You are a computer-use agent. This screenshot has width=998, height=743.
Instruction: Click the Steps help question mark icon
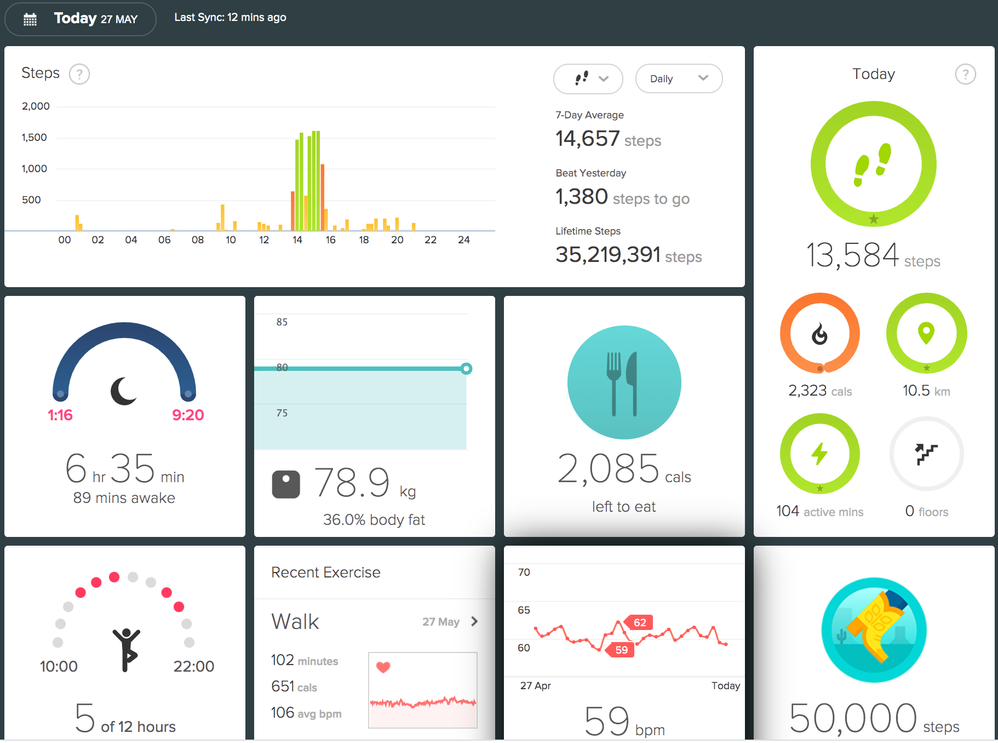[80, 74]
